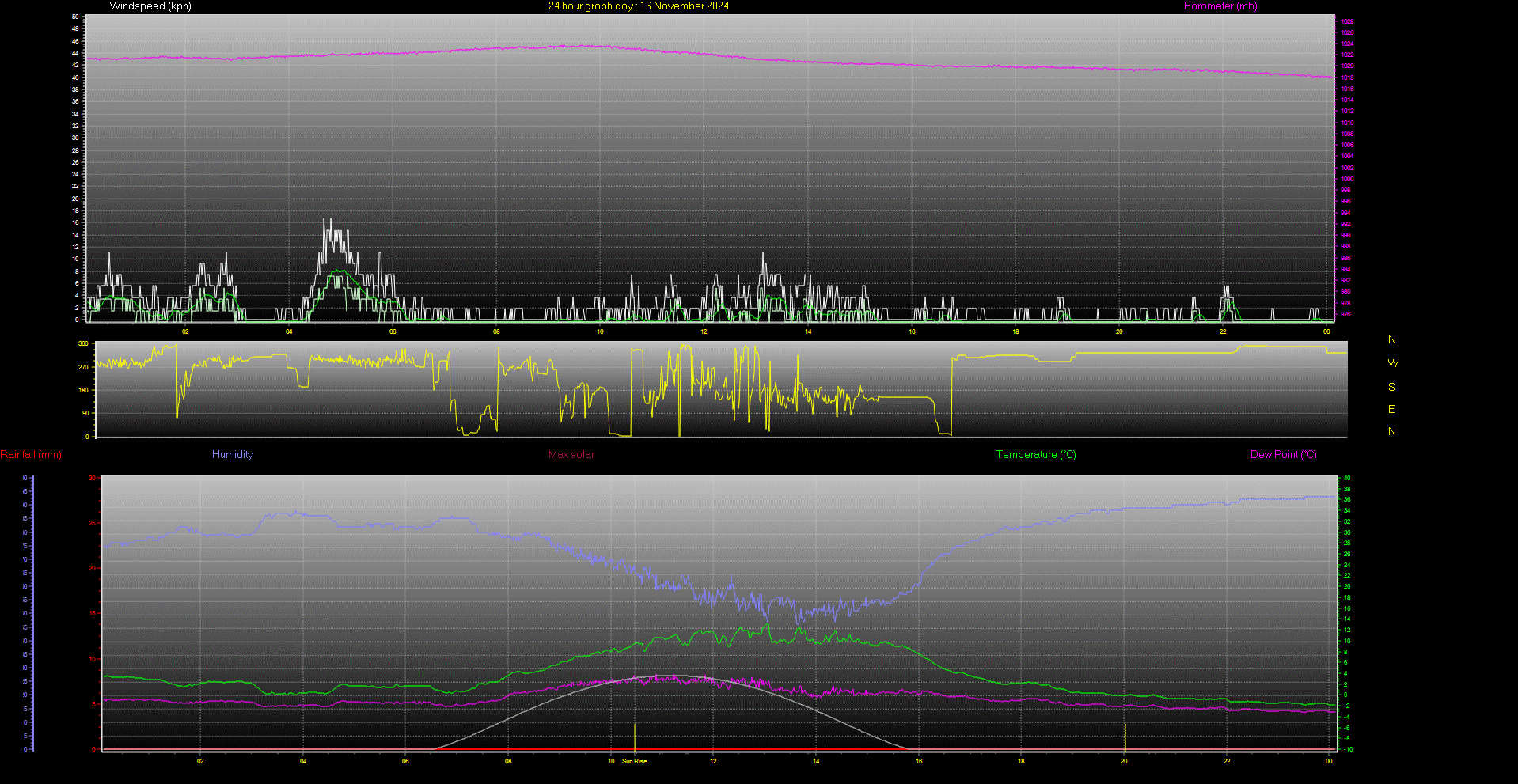This screenshot has width=1518, height=784.
Task: Click the '22' hour label under the windspeed graph
Action: pos(1223,332)
